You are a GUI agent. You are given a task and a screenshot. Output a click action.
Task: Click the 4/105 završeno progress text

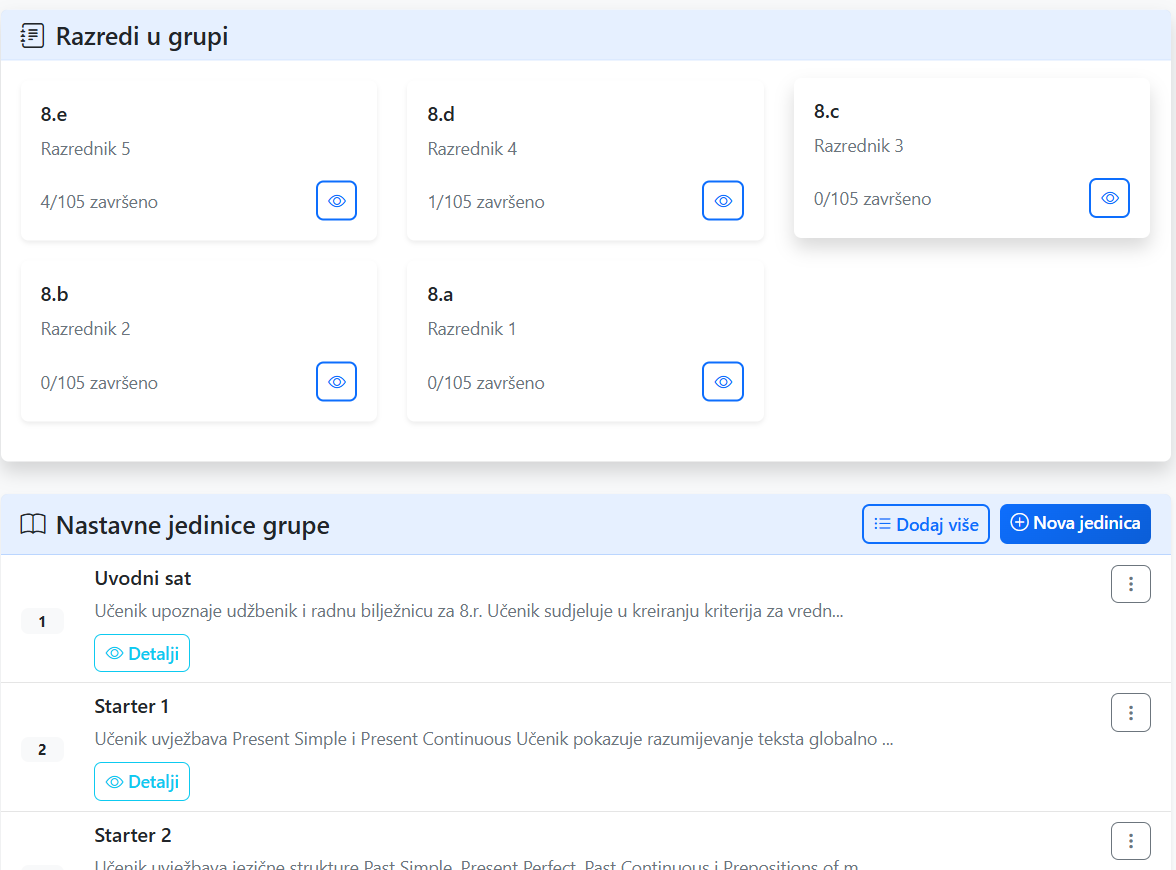click(99, 202)
